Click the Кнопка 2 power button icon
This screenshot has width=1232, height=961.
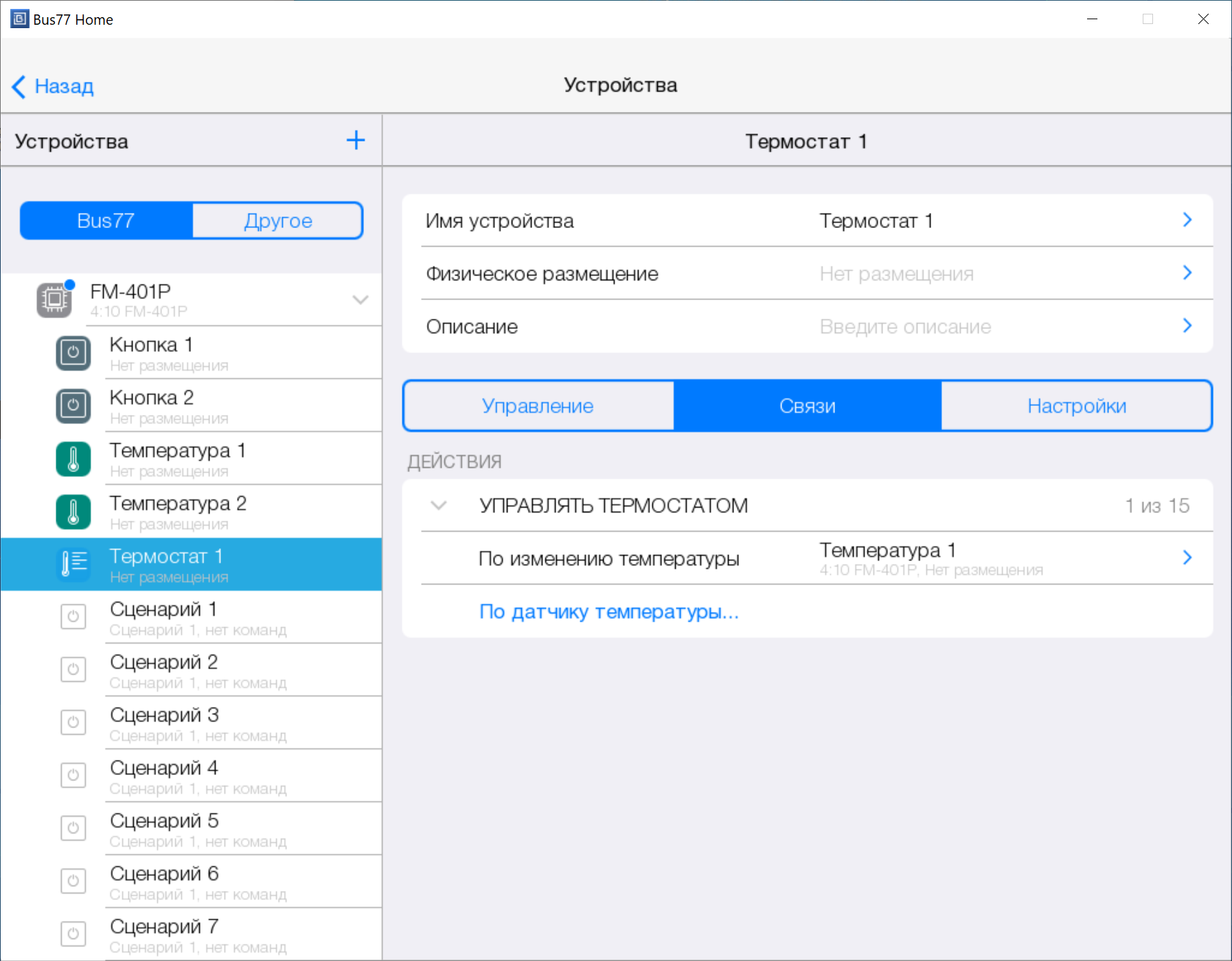coord(73,406)
